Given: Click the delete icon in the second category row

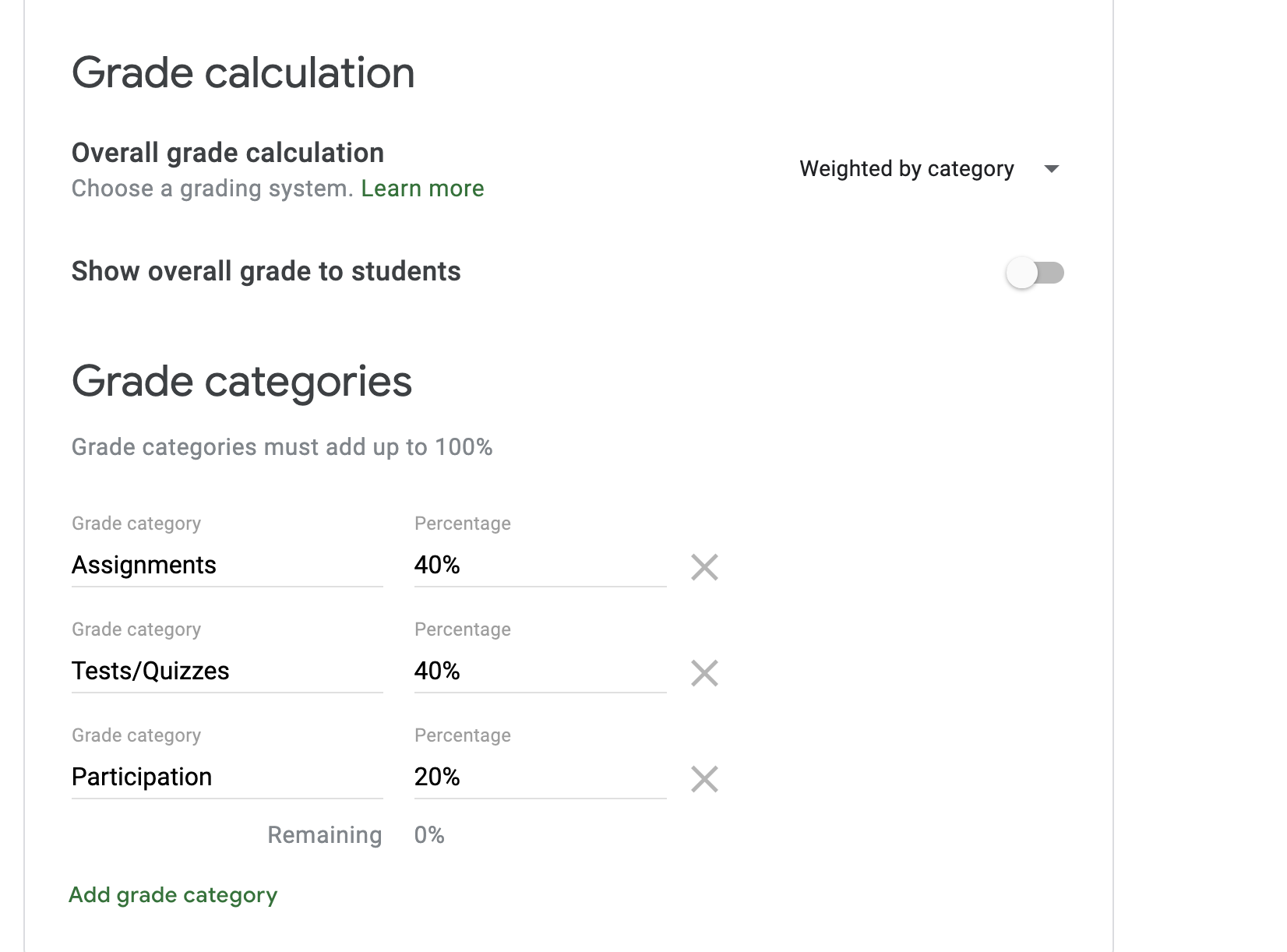Looking at the screenshot, I should [703, 673].
